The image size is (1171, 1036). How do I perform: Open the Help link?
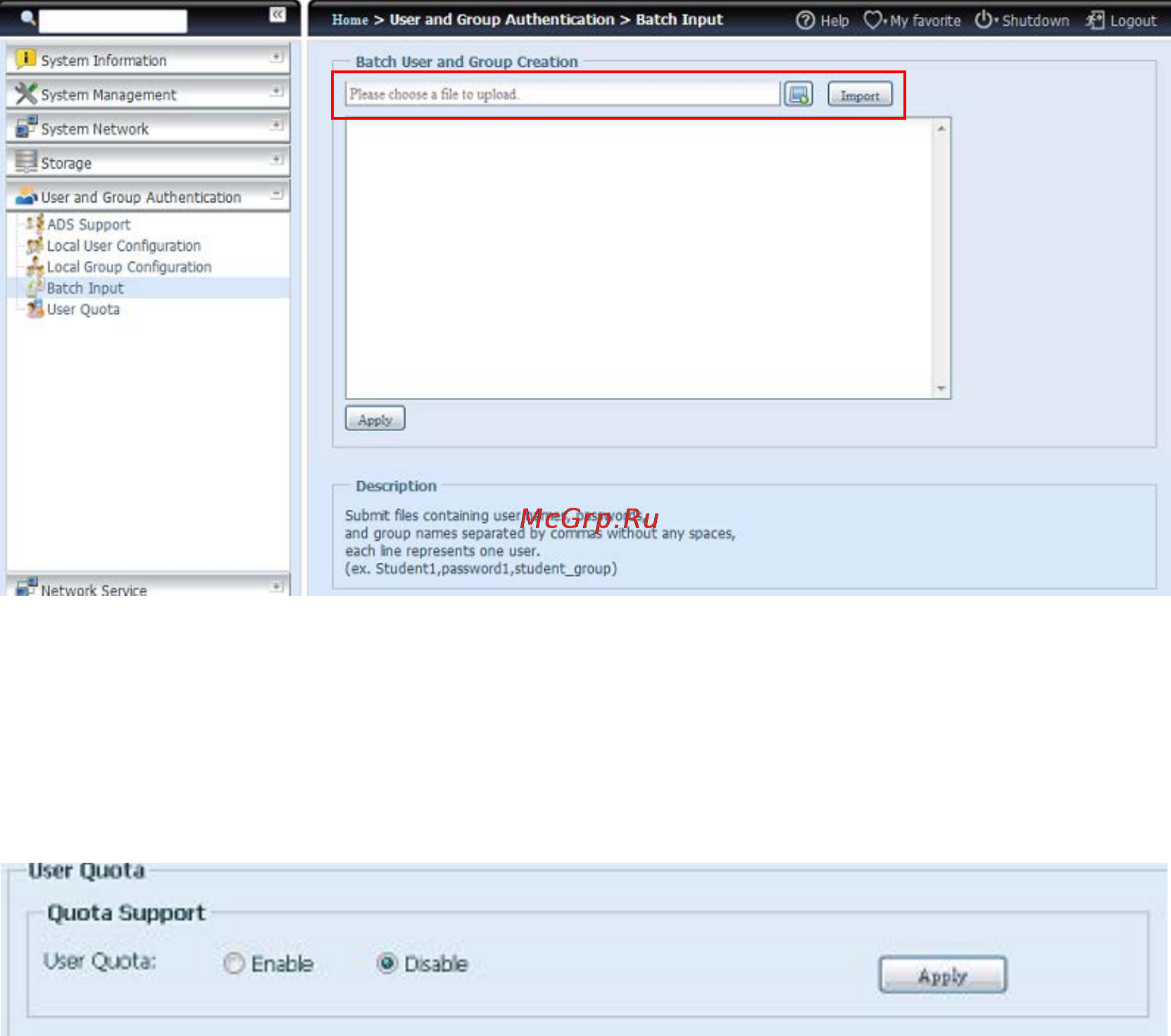(x=834, y=21)
